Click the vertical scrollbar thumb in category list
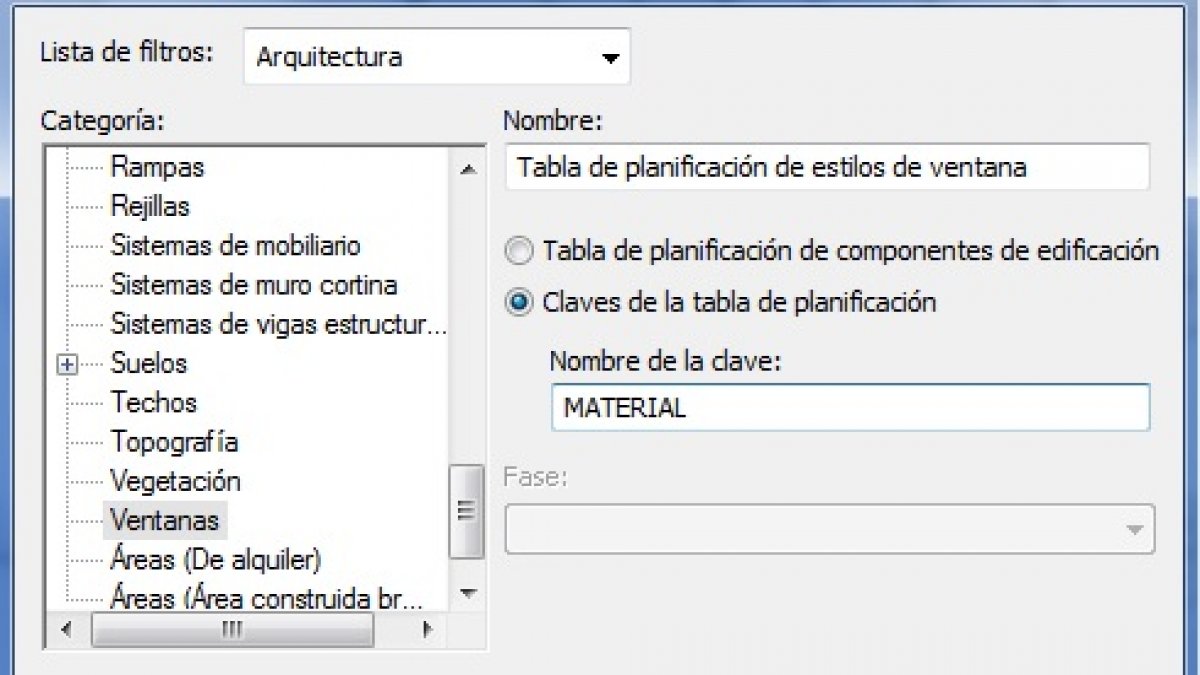The width and height of the screenshot is (1200, 675). coord(465,511)
